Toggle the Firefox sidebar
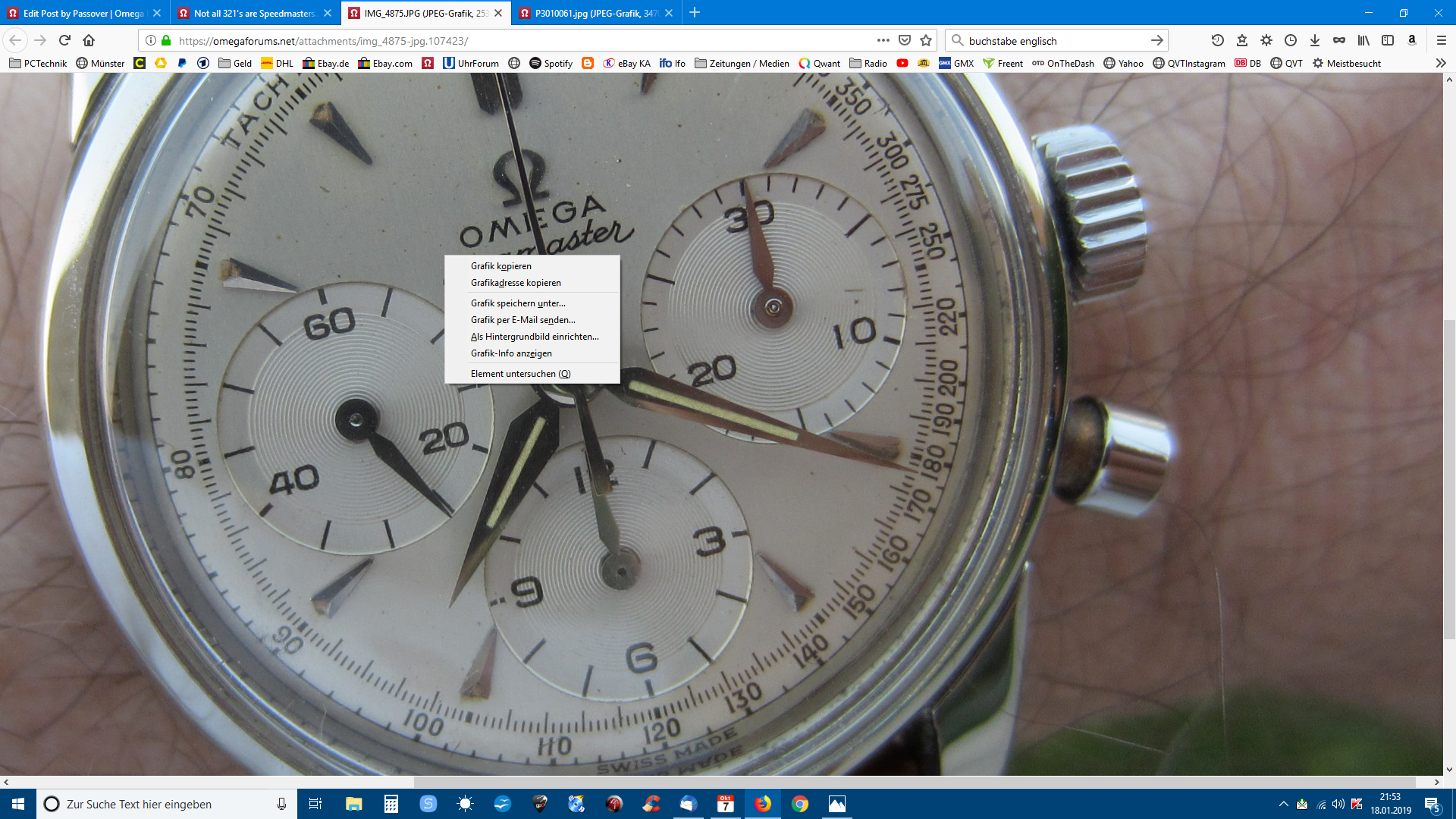 pos(1388,40)
